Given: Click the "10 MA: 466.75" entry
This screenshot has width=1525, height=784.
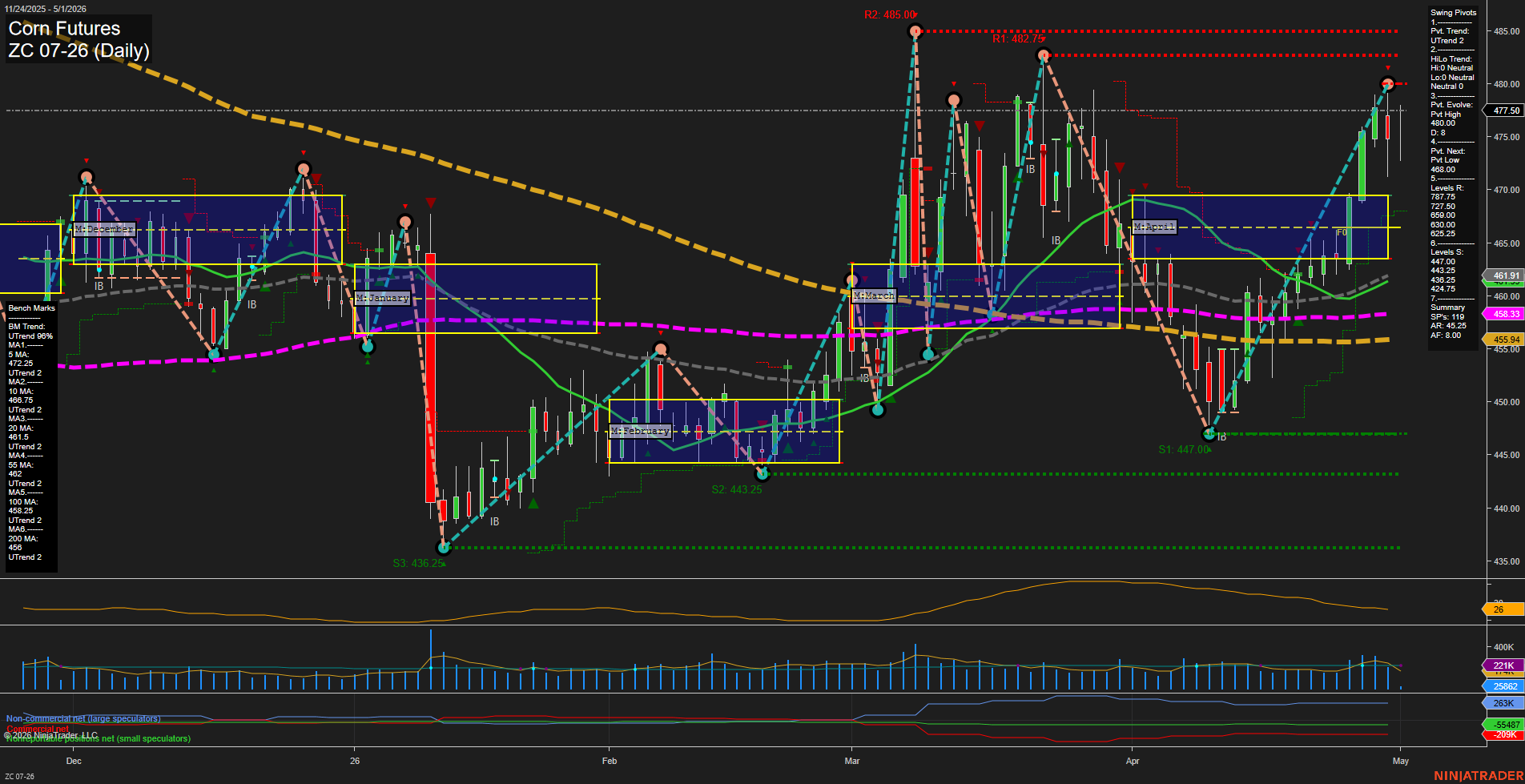Looking at the screenshot, I should click(x=21, y=396).
